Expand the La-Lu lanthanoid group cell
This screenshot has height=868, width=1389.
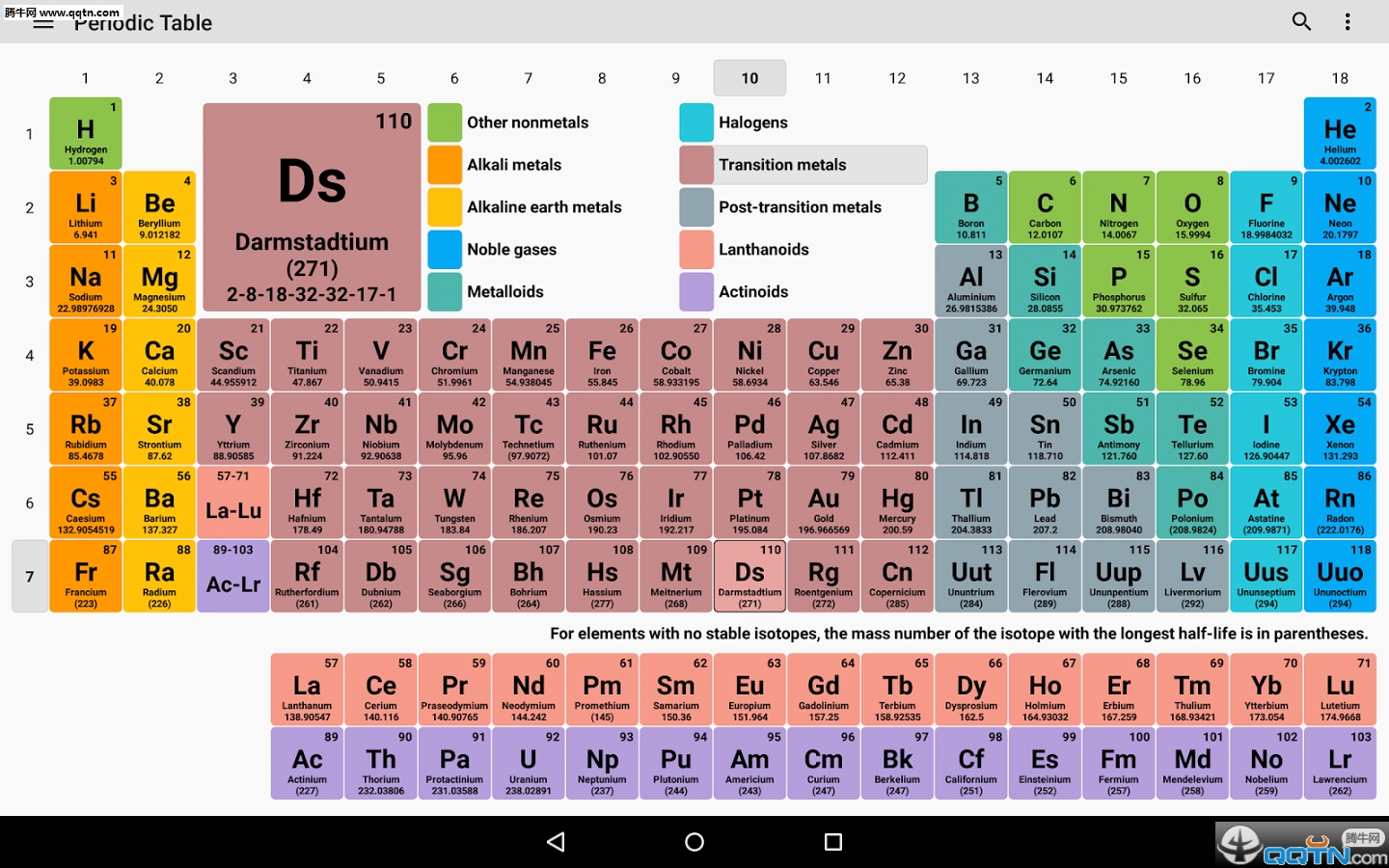coord(233,503)
